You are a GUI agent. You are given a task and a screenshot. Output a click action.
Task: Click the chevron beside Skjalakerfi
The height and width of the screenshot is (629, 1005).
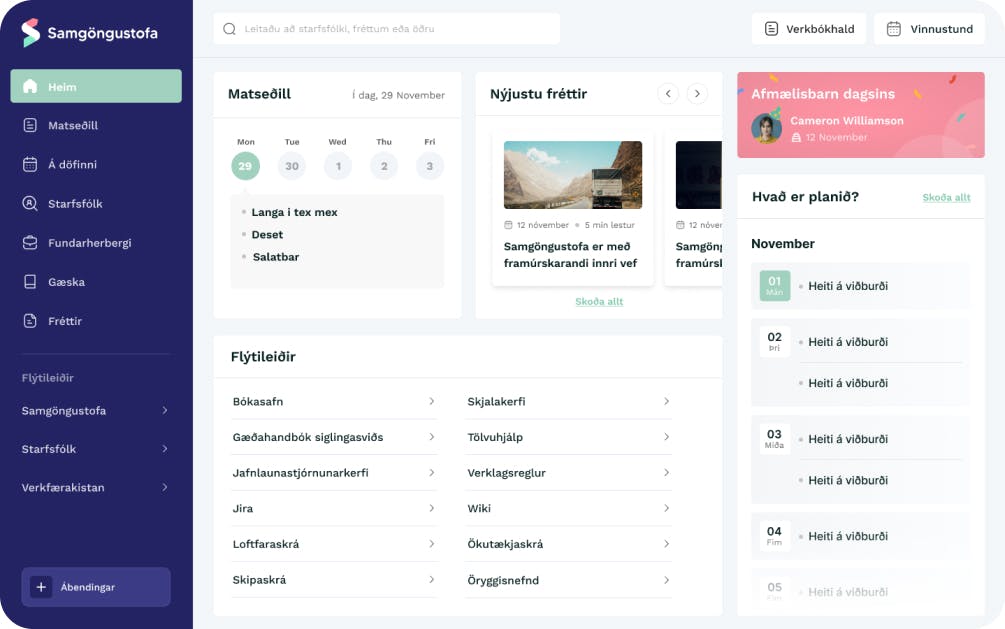[667, 401]
